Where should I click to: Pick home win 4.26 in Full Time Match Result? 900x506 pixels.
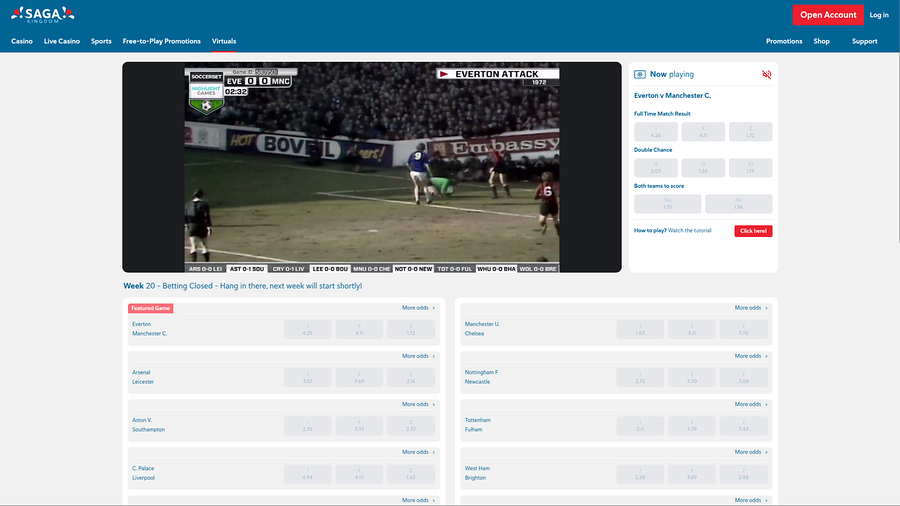[x=656, y=131]
